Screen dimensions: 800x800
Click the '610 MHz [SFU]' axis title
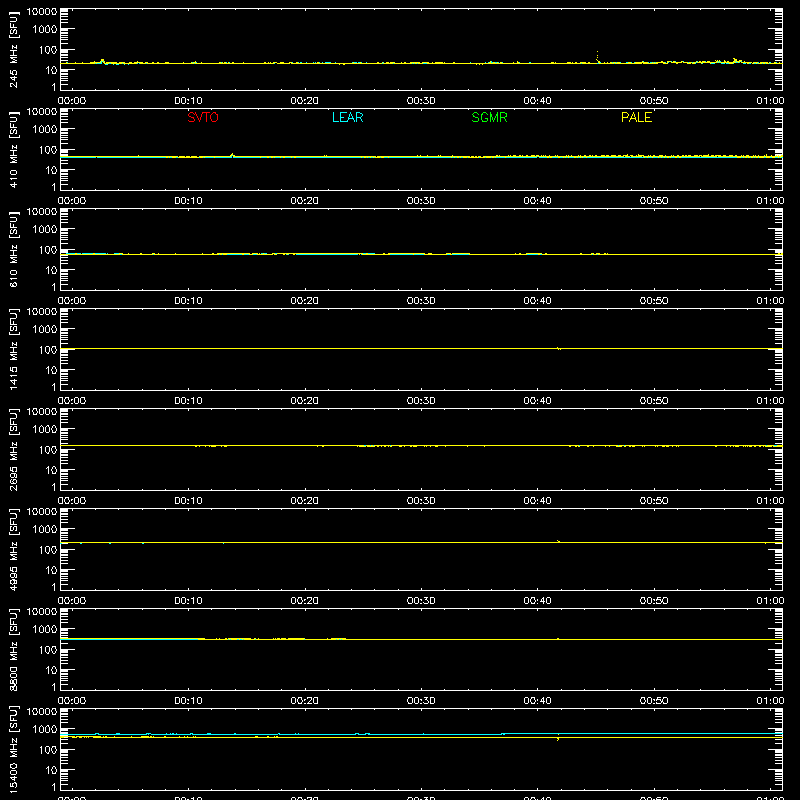(x=14, y=249)
